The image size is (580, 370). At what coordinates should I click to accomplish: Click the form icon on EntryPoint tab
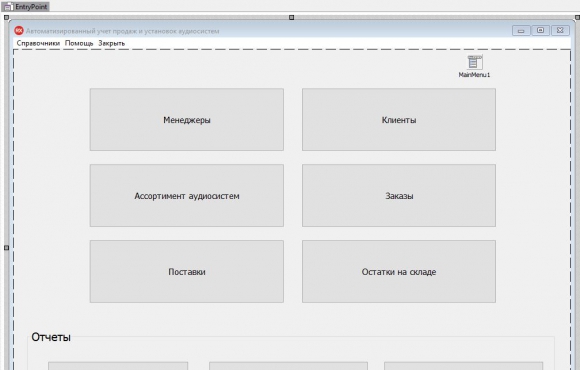pyautogui.click(x=7, y=7)
